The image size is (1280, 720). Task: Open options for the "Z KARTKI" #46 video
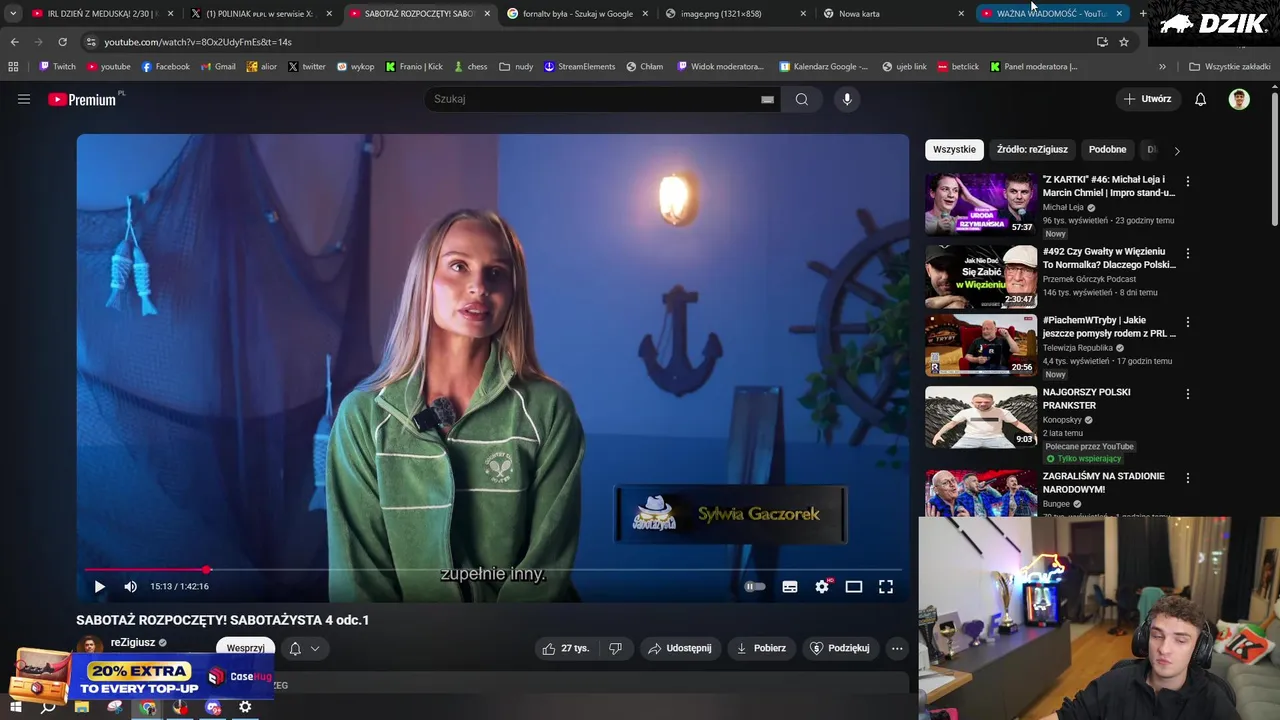(1187, 181)
